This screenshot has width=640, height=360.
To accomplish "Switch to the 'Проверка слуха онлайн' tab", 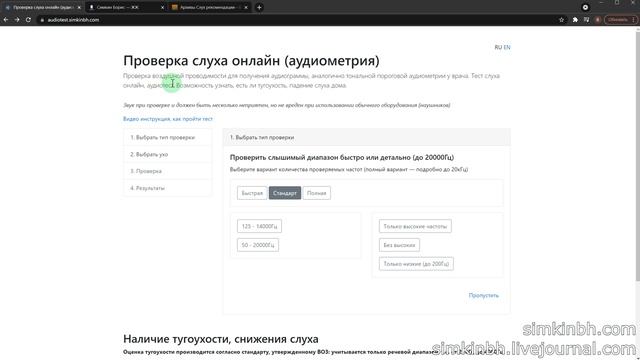I will [x=43, y=7].
